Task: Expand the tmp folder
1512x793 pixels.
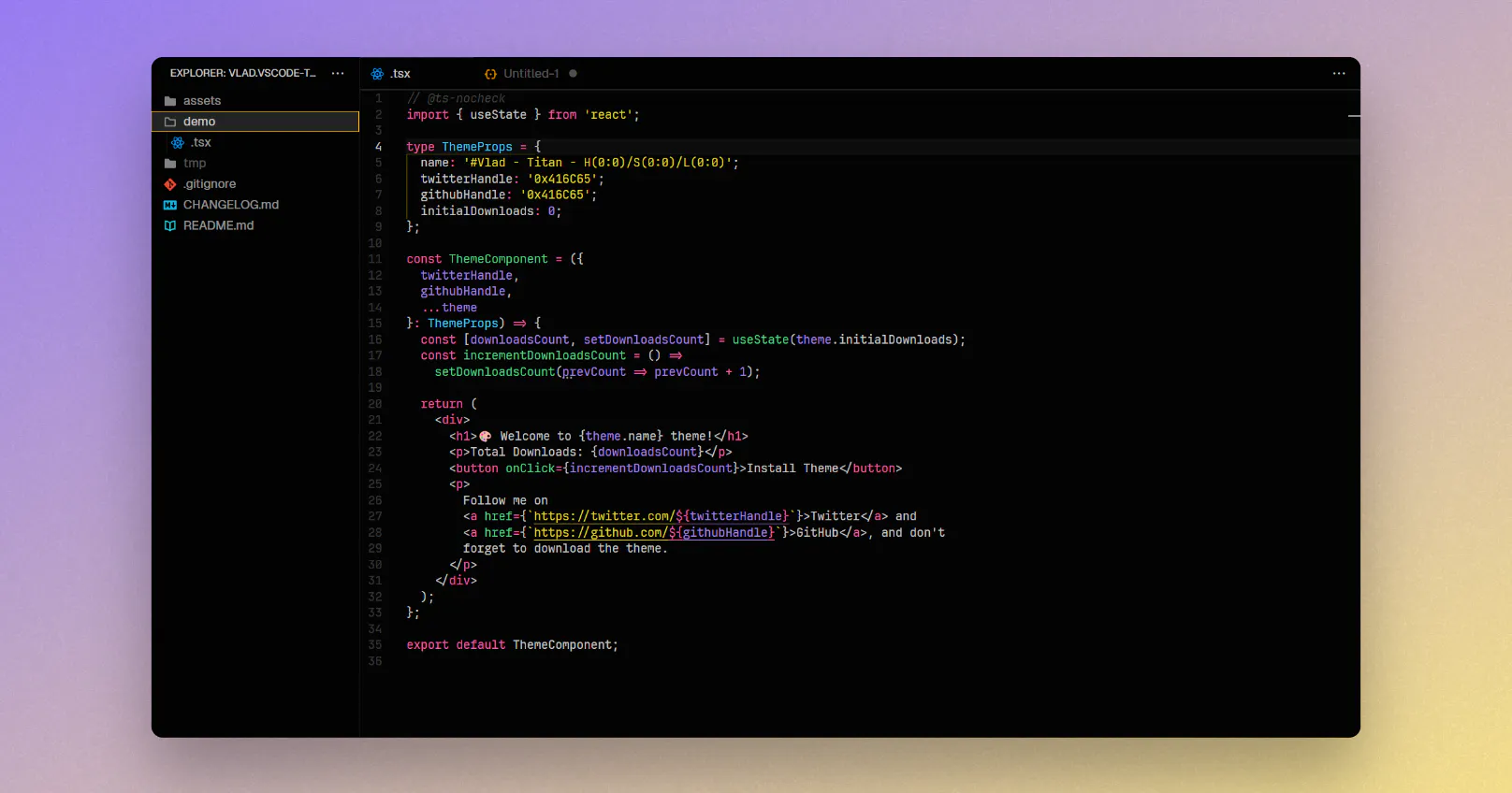Action: point(255,163)
